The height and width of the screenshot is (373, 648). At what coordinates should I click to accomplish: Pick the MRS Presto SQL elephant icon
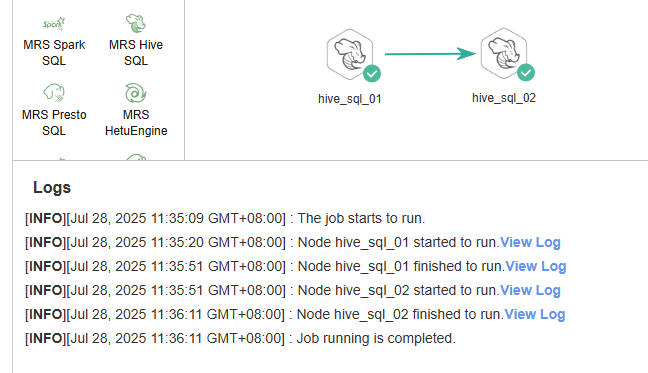(x=54, y=93)
